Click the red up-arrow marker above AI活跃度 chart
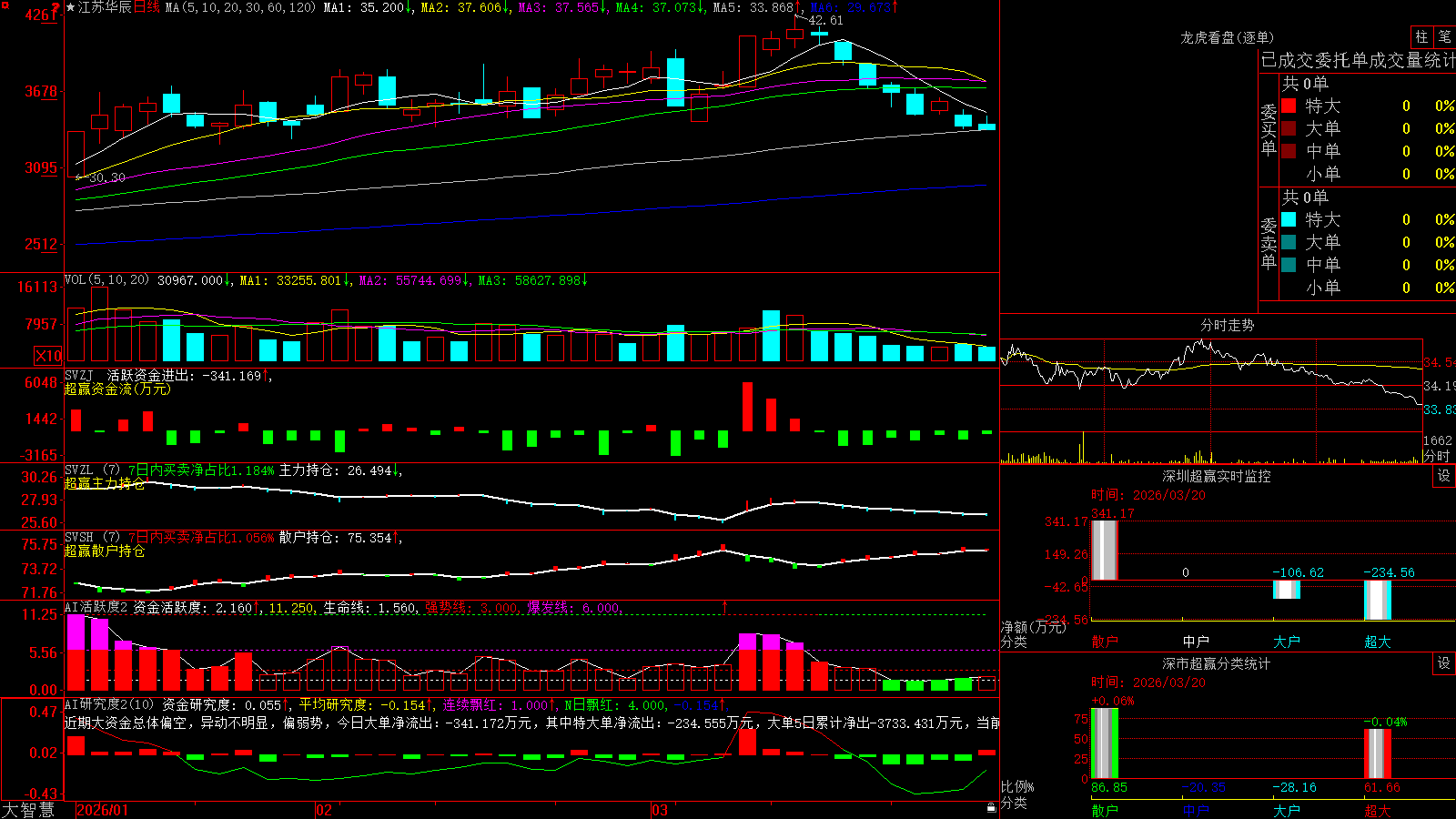1456x819 pixels. coord(725,606)
